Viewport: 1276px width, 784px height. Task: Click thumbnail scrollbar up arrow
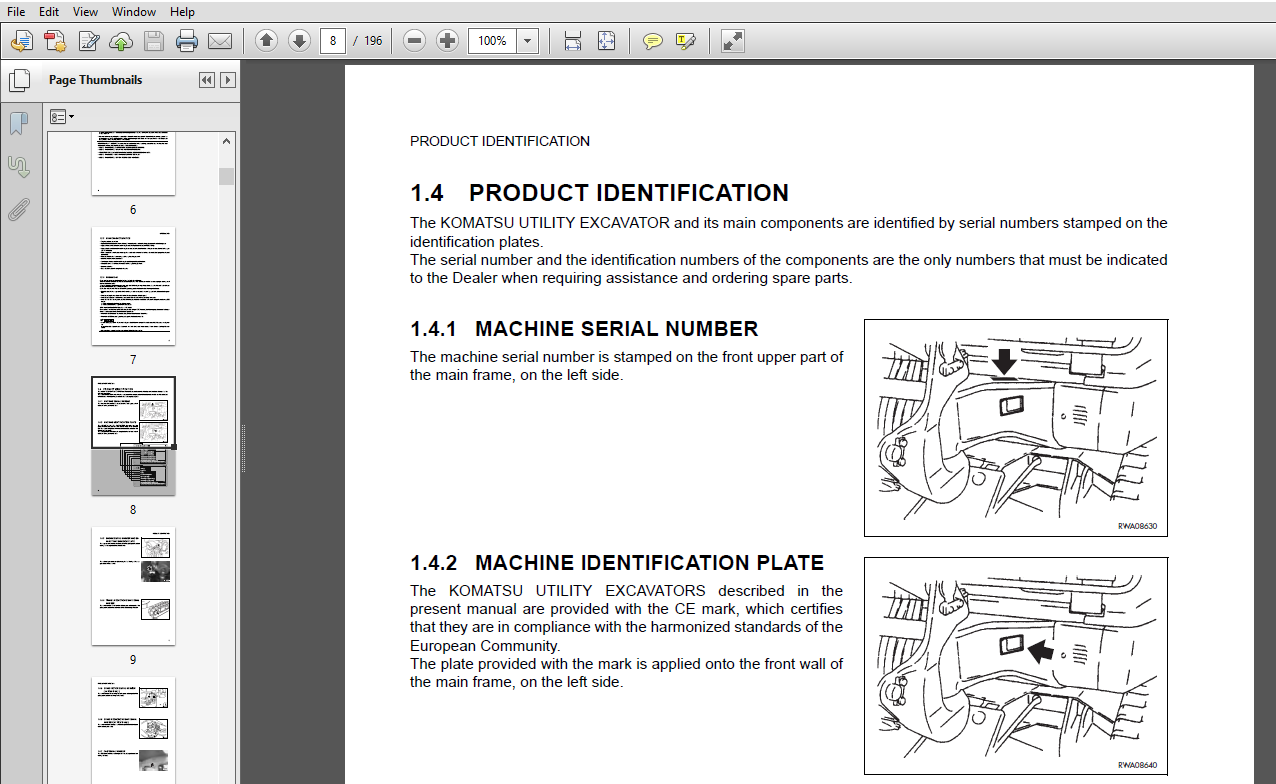[x=227, y=140]
